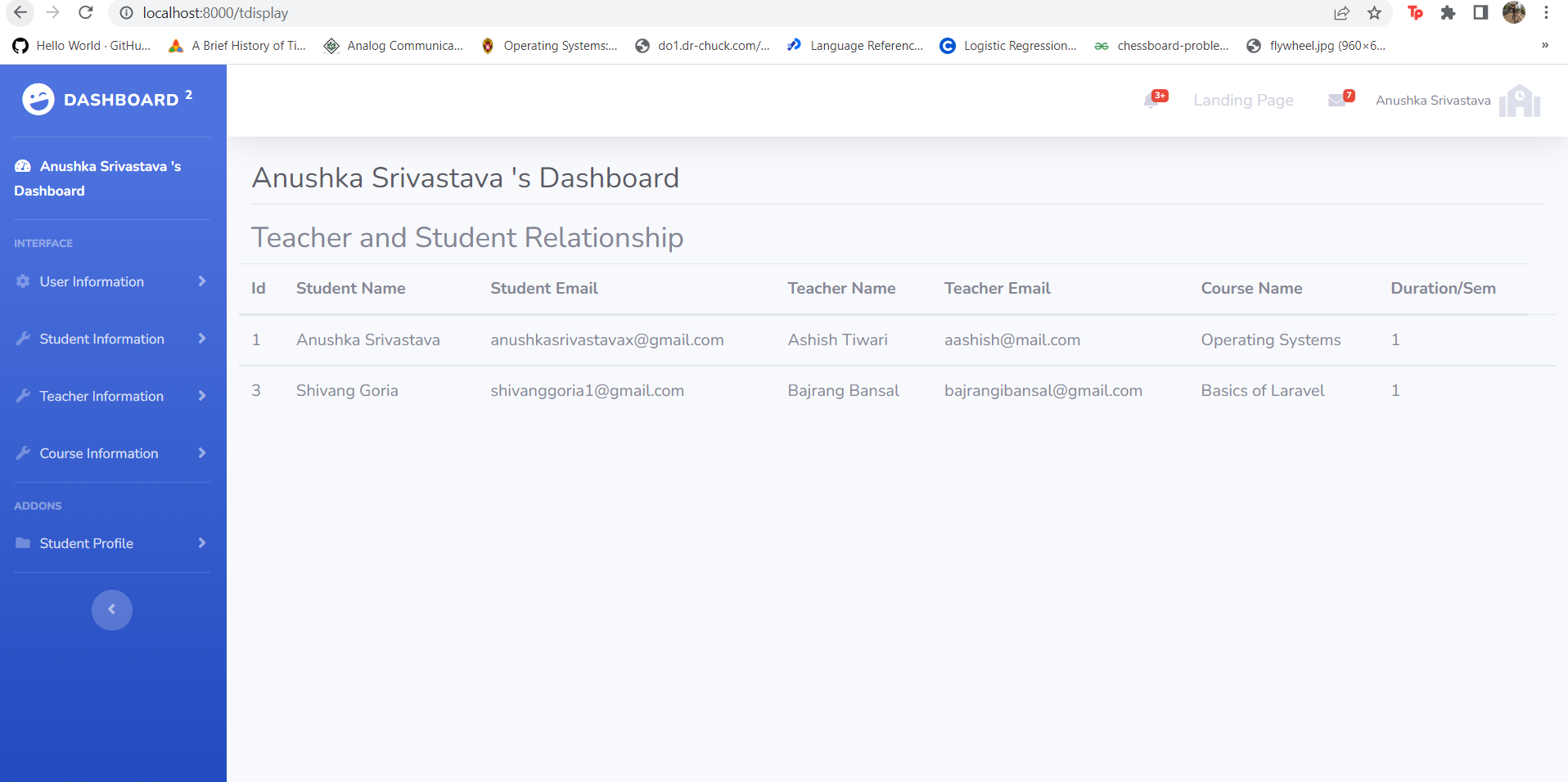Click the gear icon beside User Information
The image size is (1568, 782).
(22, 281)
